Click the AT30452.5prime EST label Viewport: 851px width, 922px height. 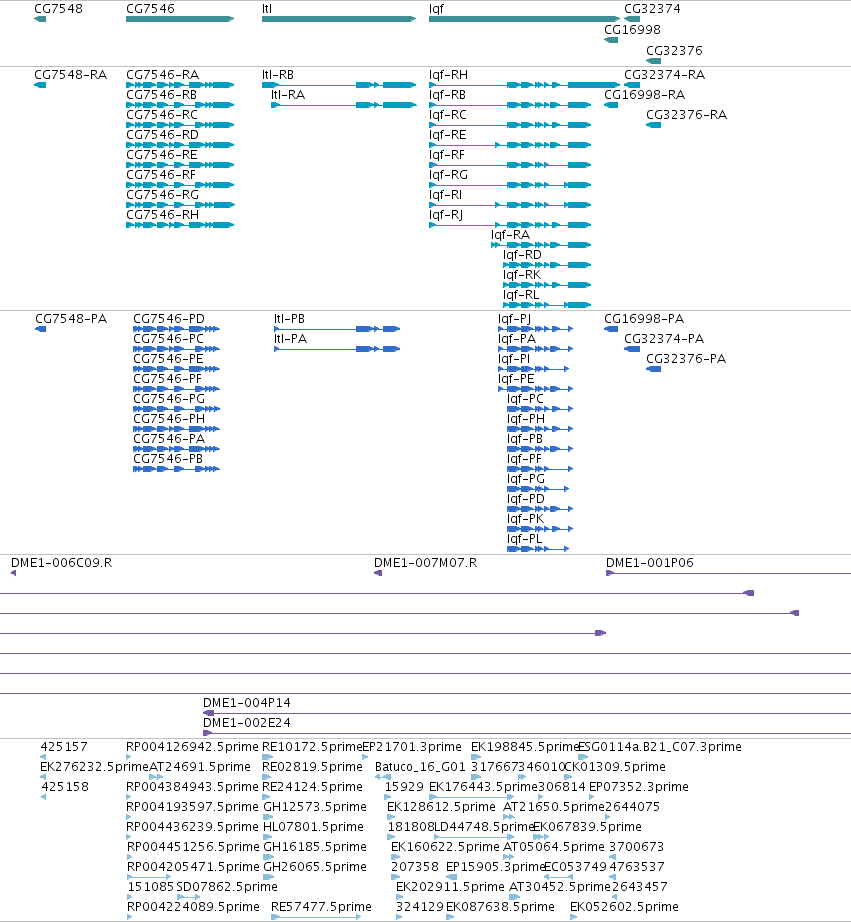(x=560, y=887)
